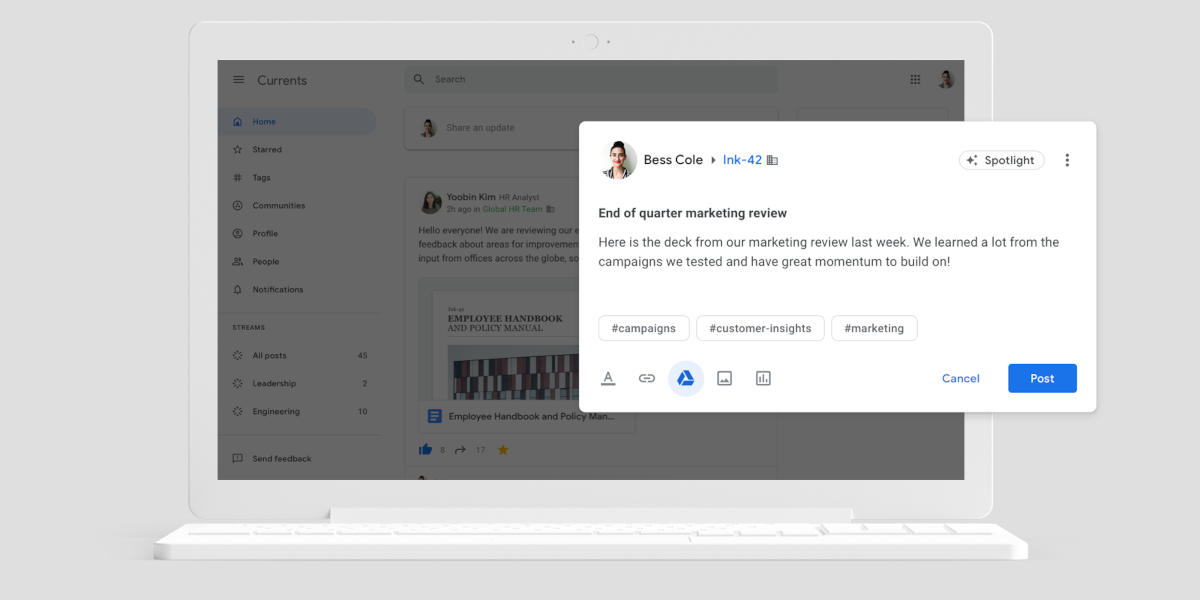Image resolution: width=1200 pixels, height=600 pixels.
Task: Open the Google apps grid launcher
Action: pos(915,80)
